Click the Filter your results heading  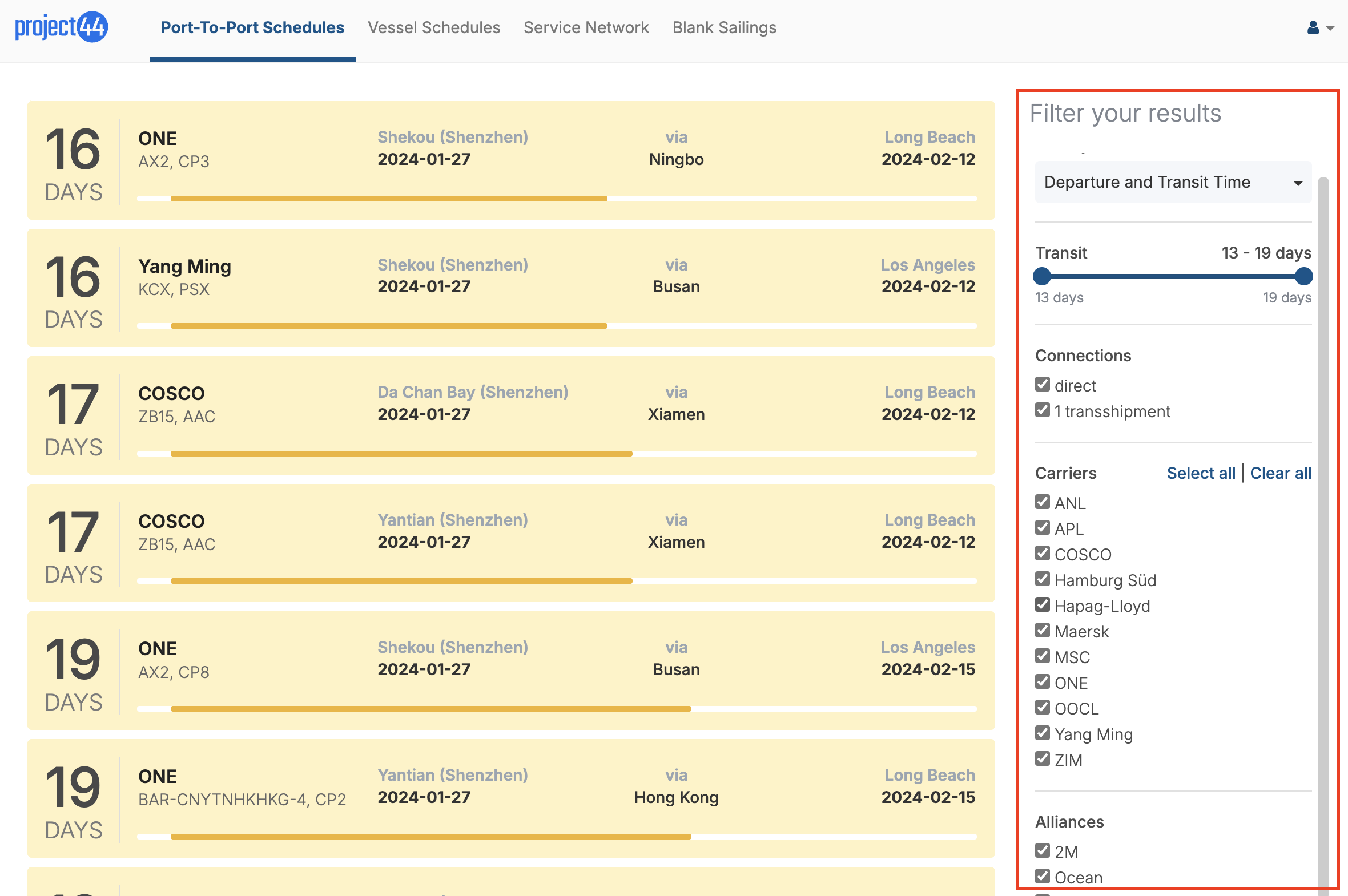coord(1125,114)
